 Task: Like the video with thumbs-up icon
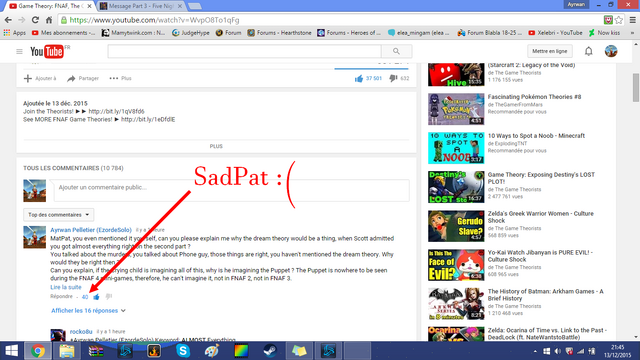tap(359, 78)
